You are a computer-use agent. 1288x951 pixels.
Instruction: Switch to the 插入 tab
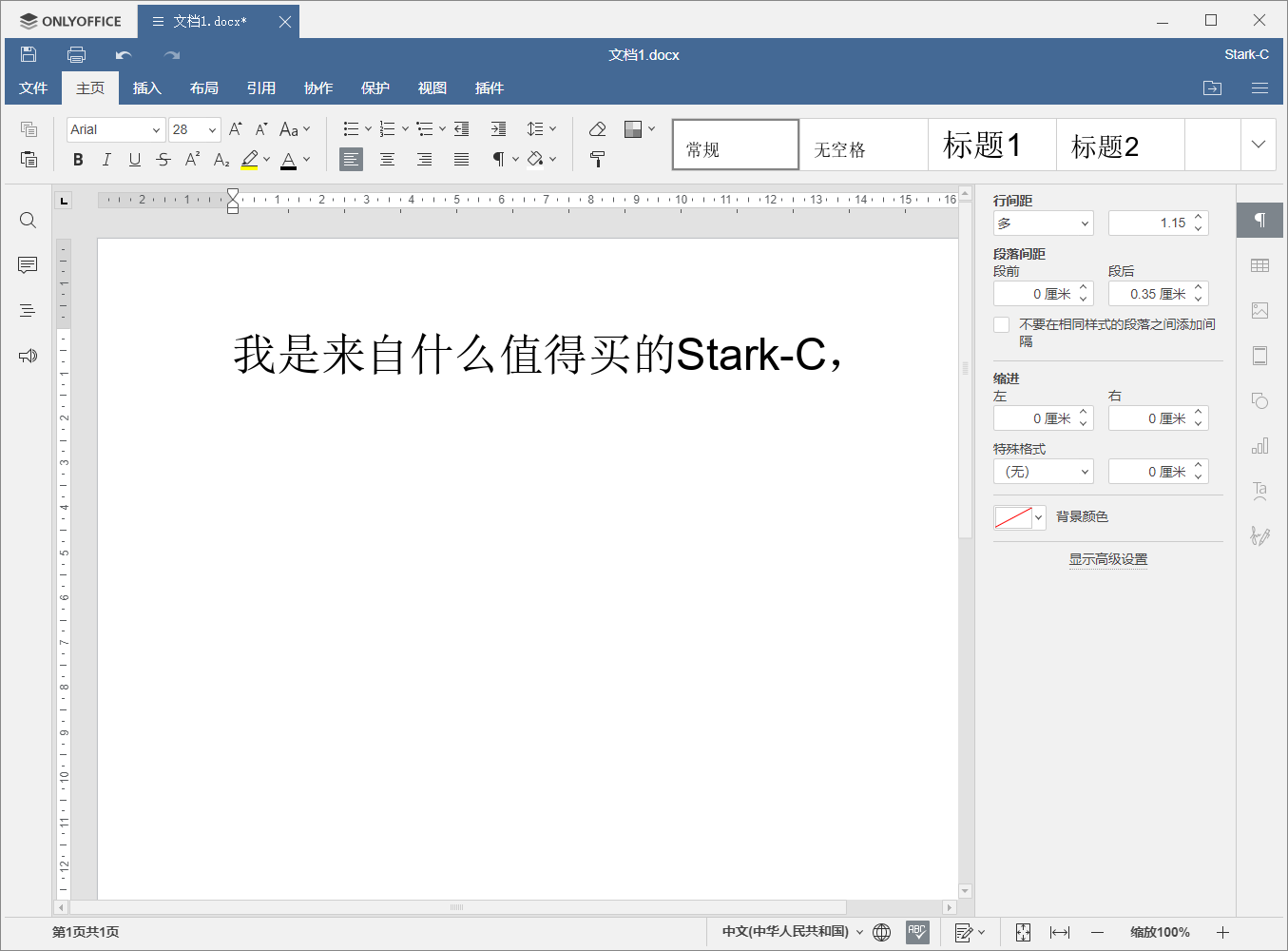point(147,88)
